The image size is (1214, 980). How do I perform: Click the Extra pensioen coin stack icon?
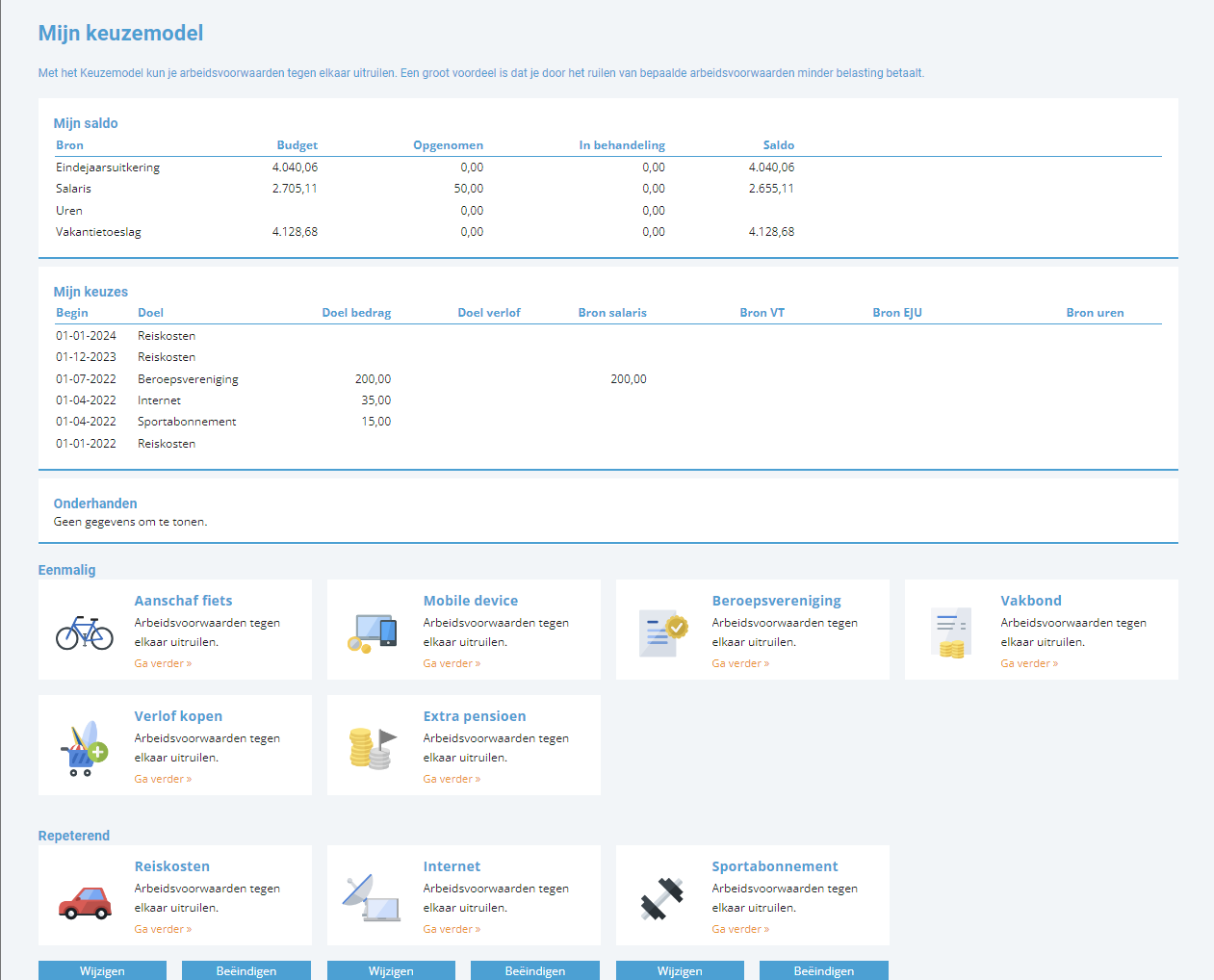pos(373,748)
